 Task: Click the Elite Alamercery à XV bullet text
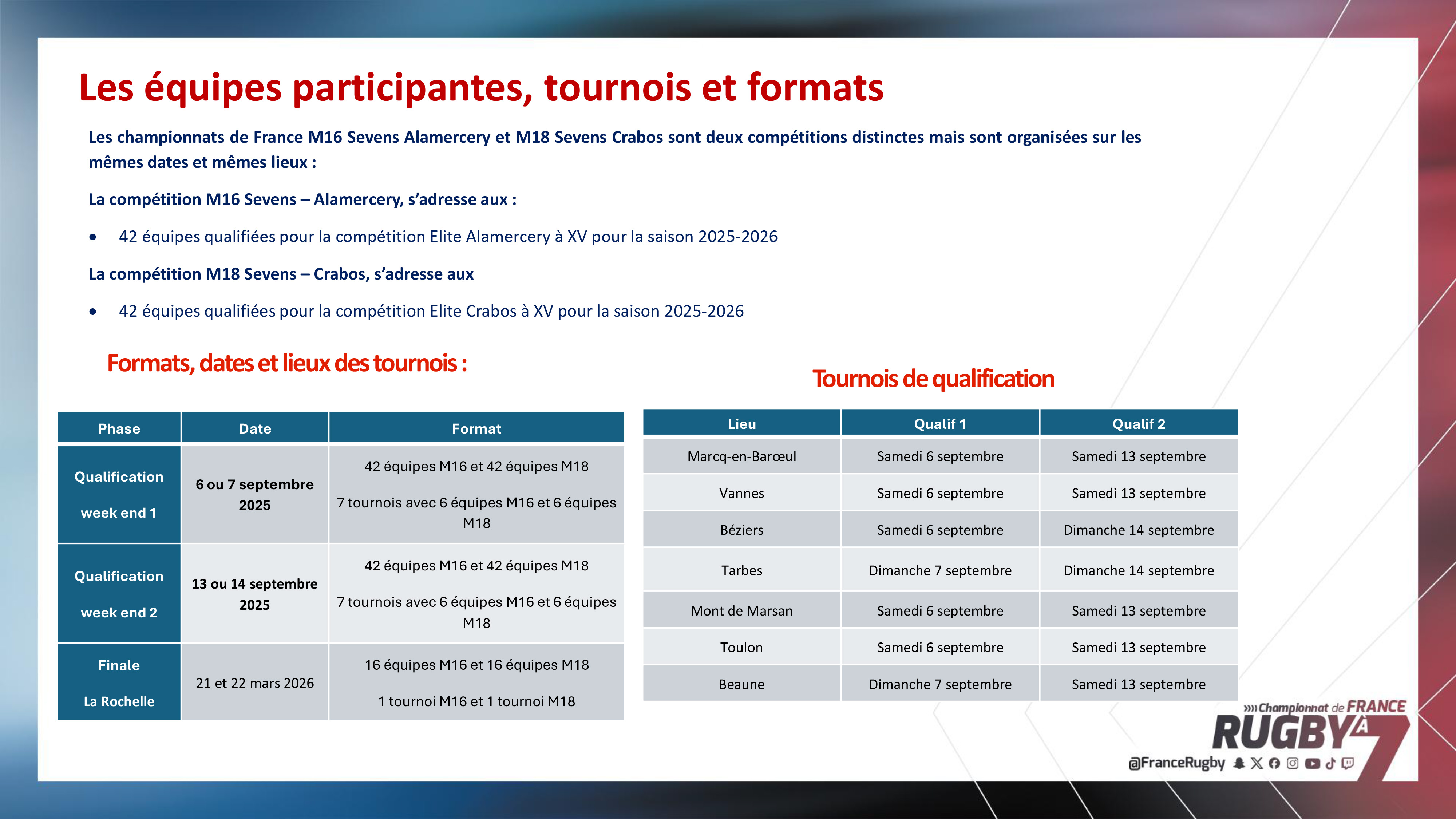point(448,236)
